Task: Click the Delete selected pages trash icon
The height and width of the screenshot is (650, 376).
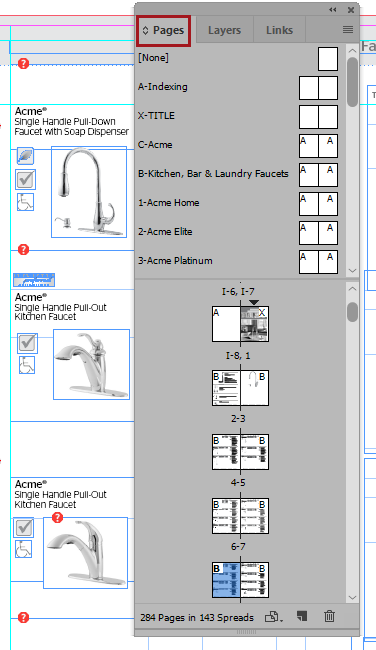Action: (x=329, y=616)
